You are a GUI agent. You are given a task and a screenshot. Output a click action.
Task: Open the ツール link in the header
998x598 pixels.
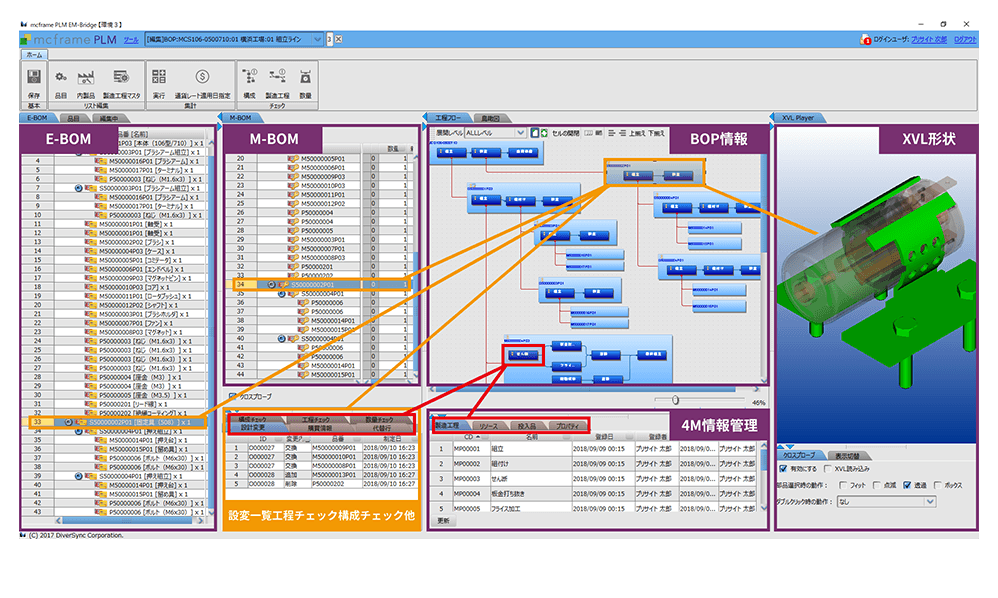(131, 39)
